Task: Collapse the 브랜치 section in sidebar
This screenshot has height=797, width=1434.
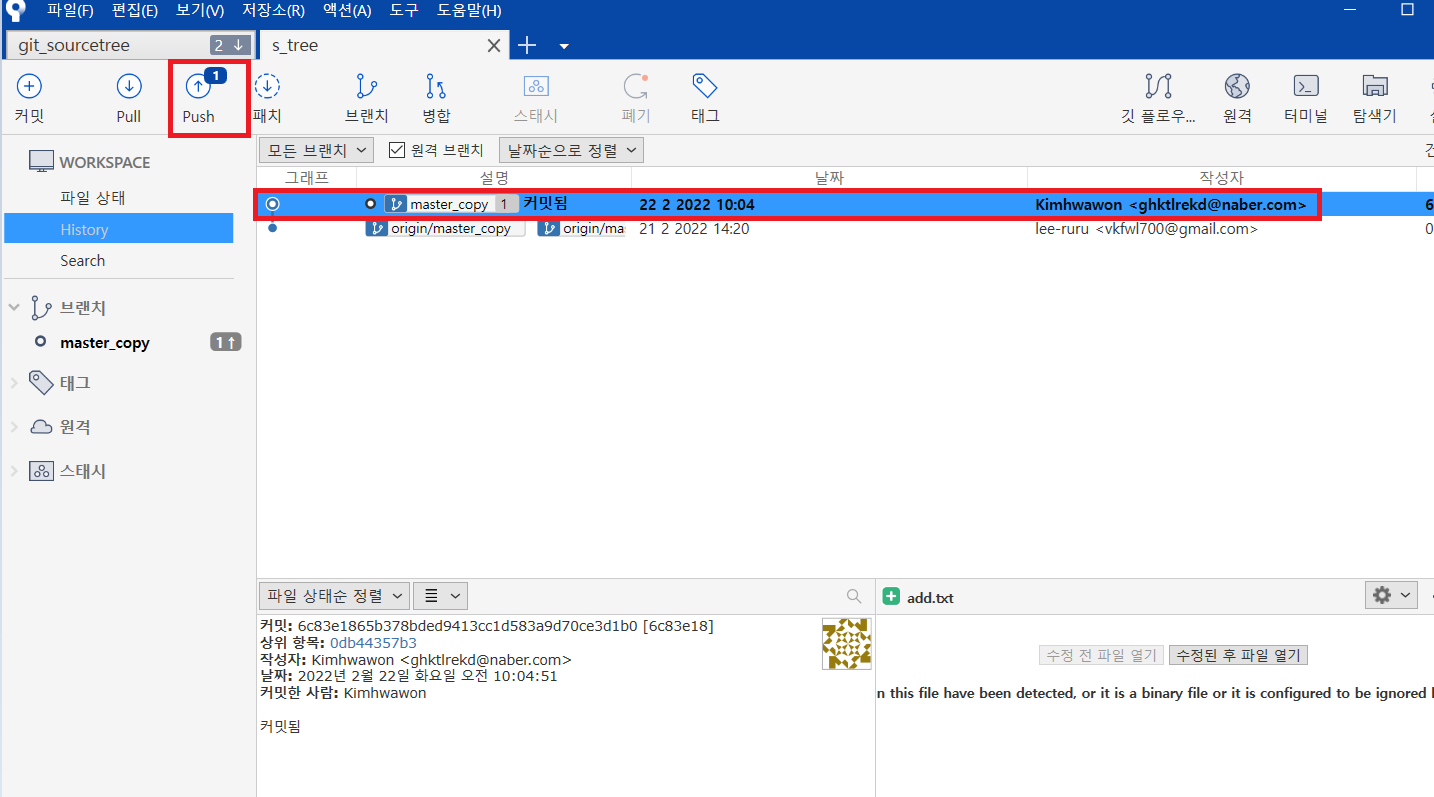Action: [x=14, y=308]
